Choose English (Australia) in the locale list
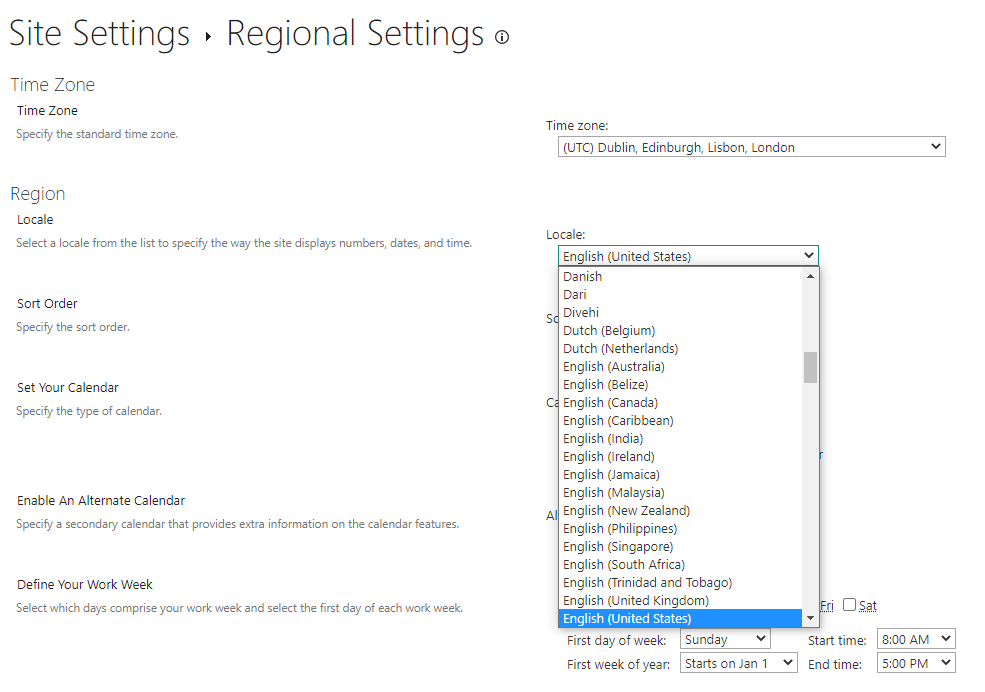 pos(614,366)
